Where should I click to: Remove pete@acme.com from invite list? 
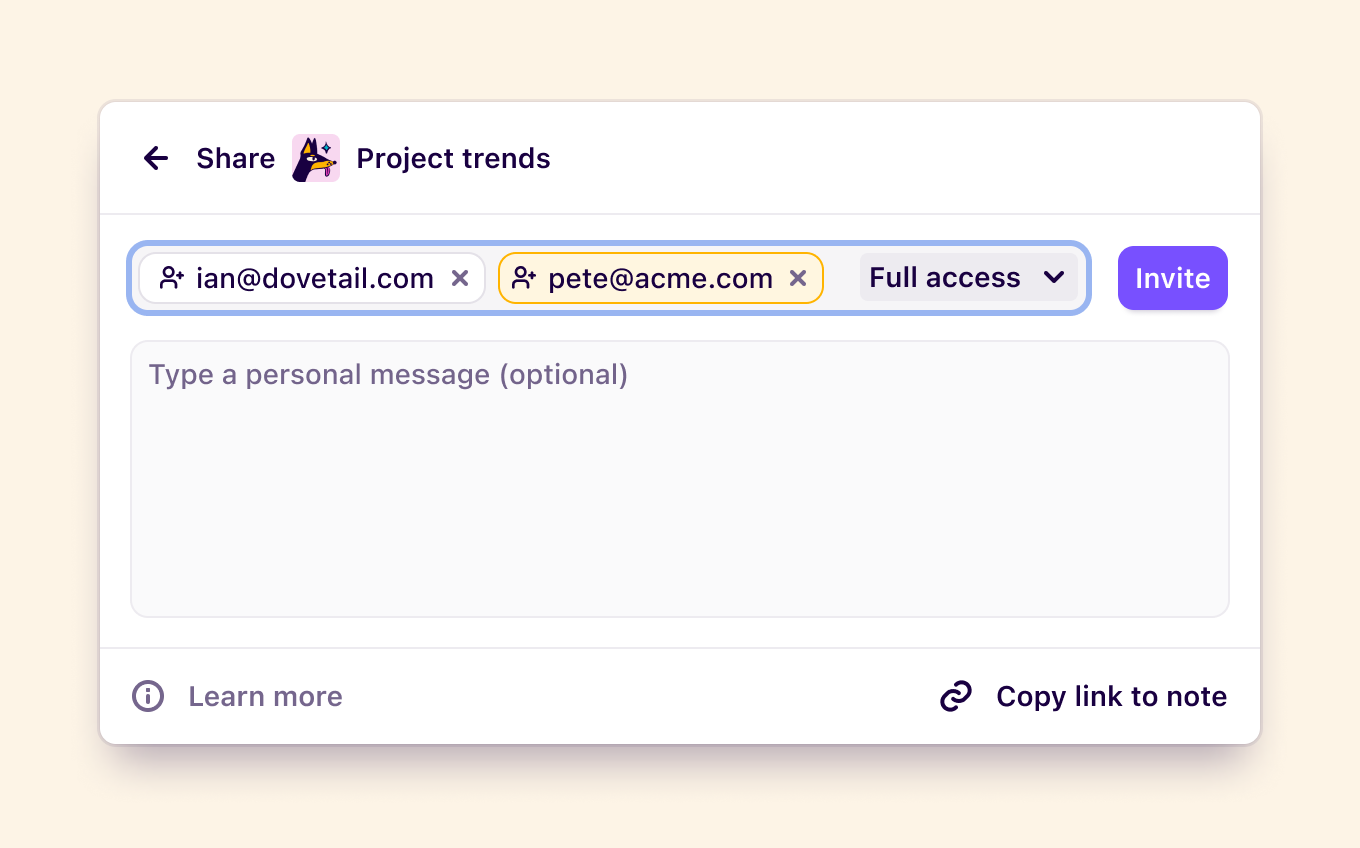[x=798, y=278]
